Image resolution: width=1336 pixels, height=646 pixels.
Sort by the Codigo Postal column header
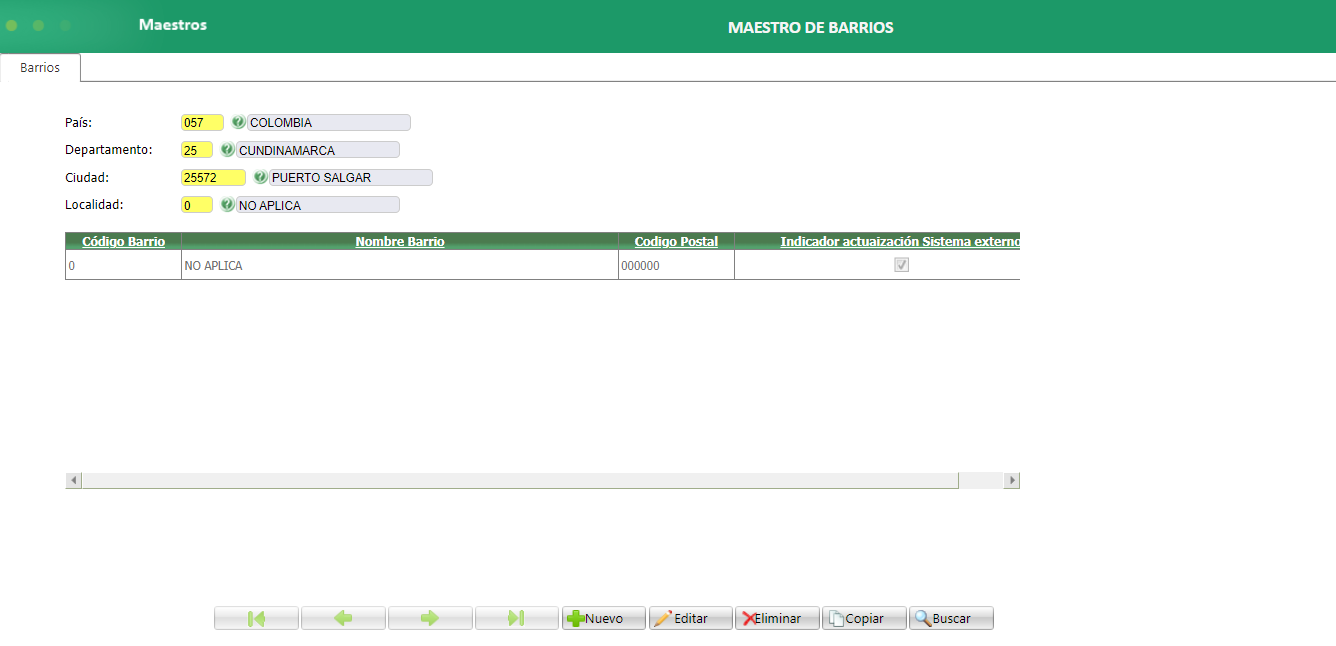676,241
